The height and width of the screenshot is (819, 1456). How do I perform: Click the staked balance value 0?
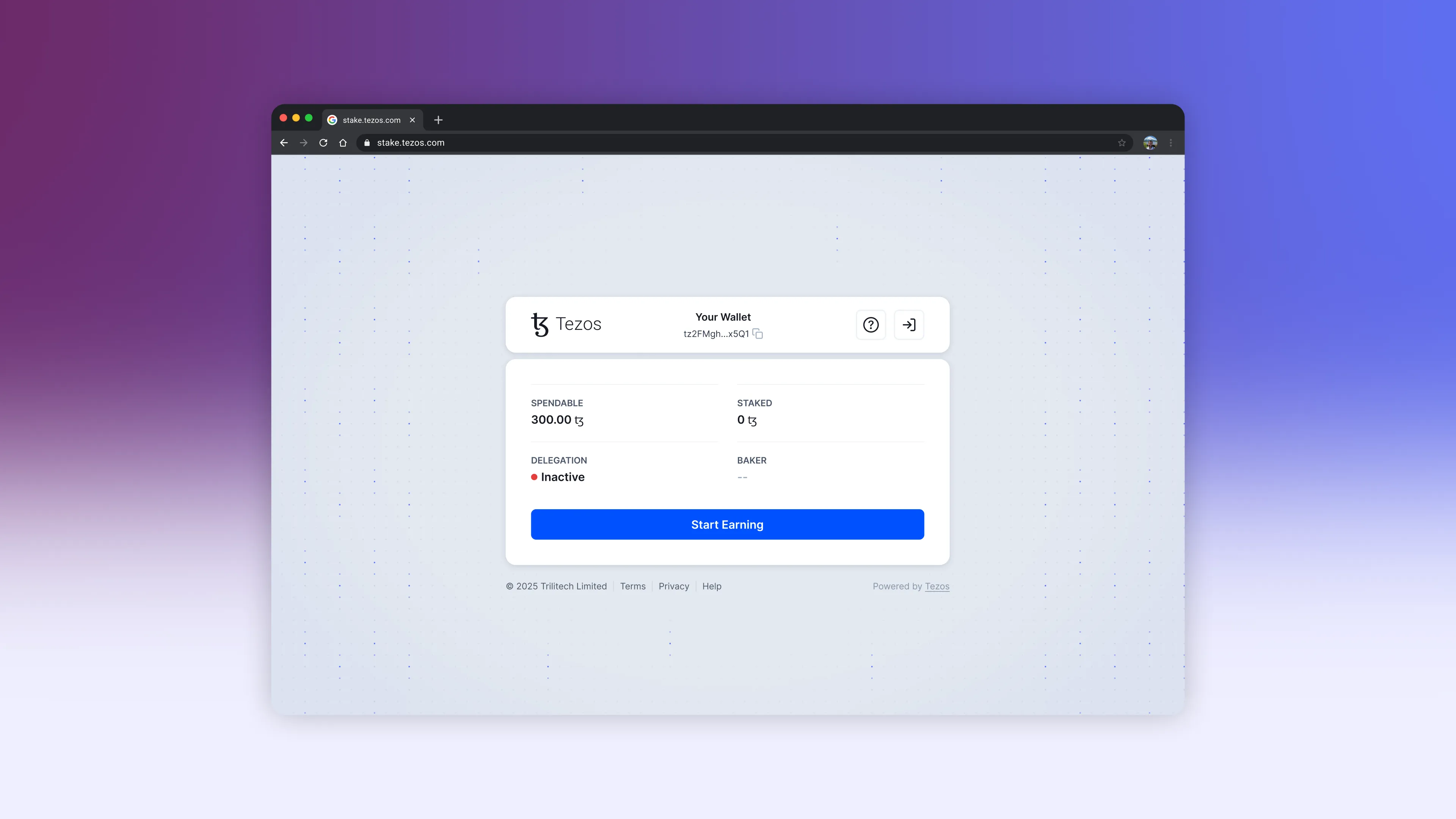tap(747, 420)
